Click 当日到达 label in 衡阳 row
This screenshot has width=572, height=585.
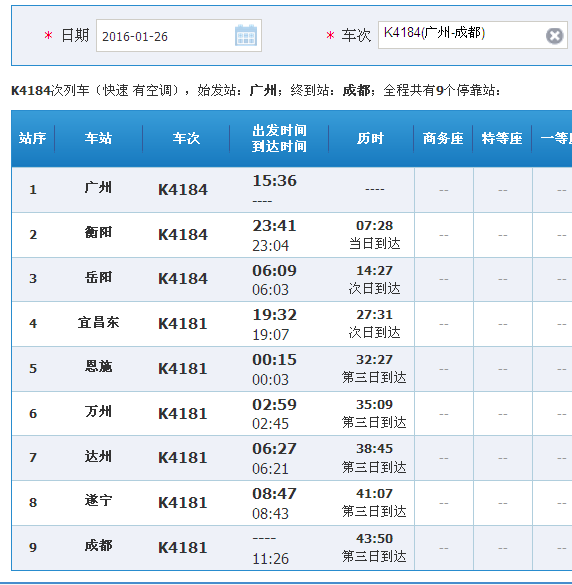tap(375, 244)
